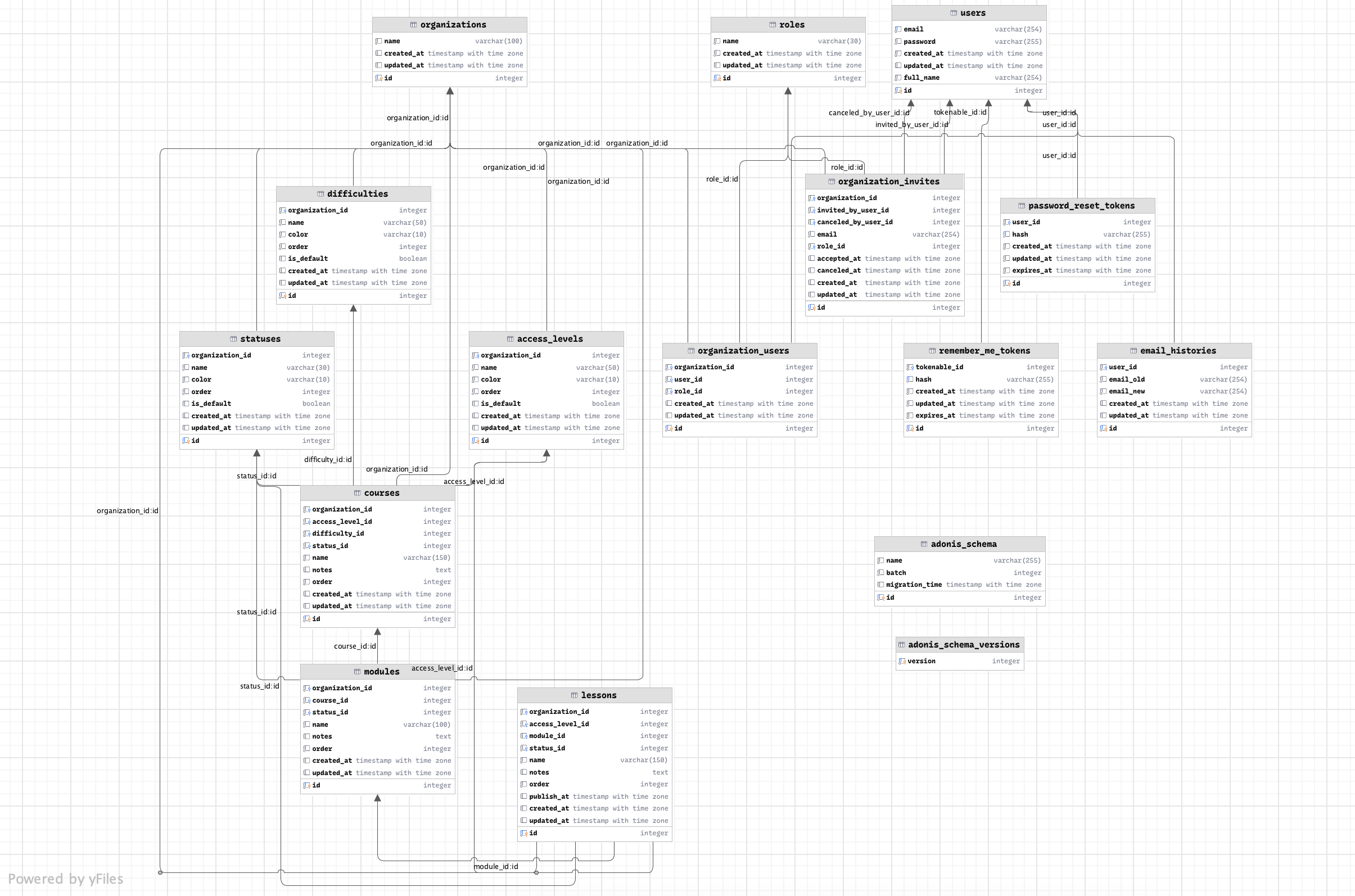1355x896 pixels.
Task: Click the table icon beside users title
Action: click(x=954, y=12)
